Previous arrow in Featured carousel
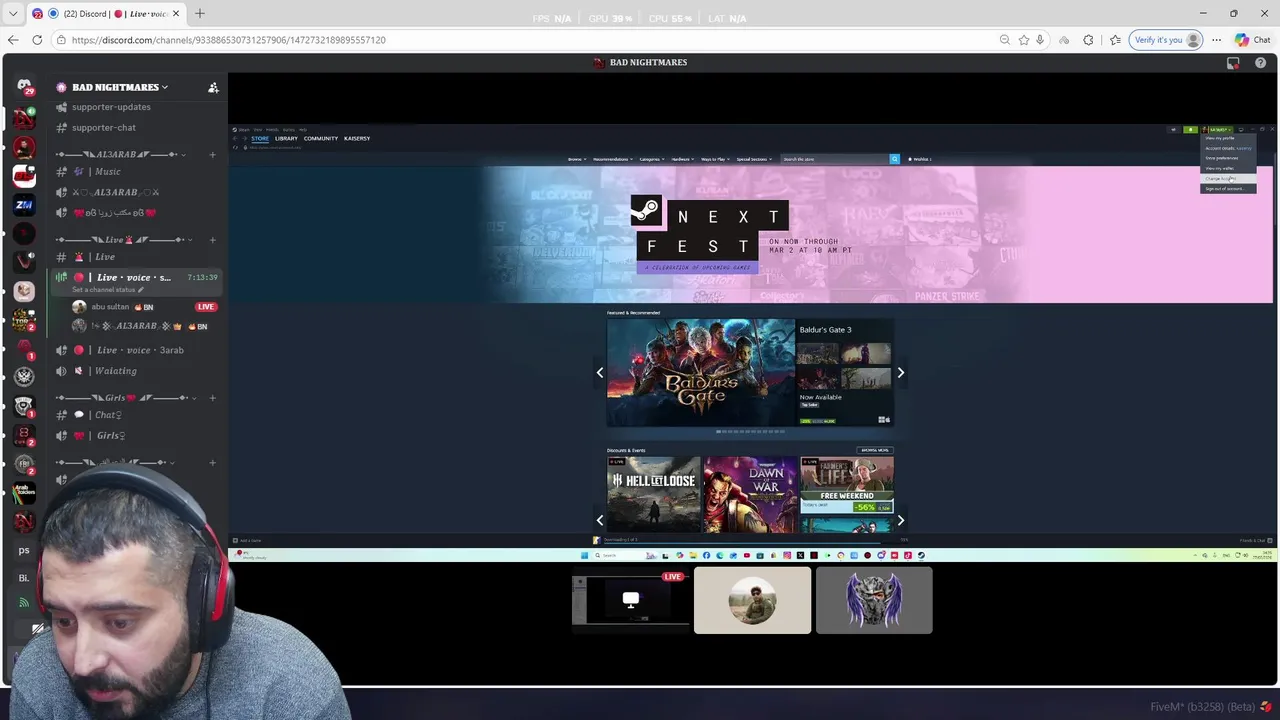This screenshot has width=1280, height=720. [x=600, y=373]
